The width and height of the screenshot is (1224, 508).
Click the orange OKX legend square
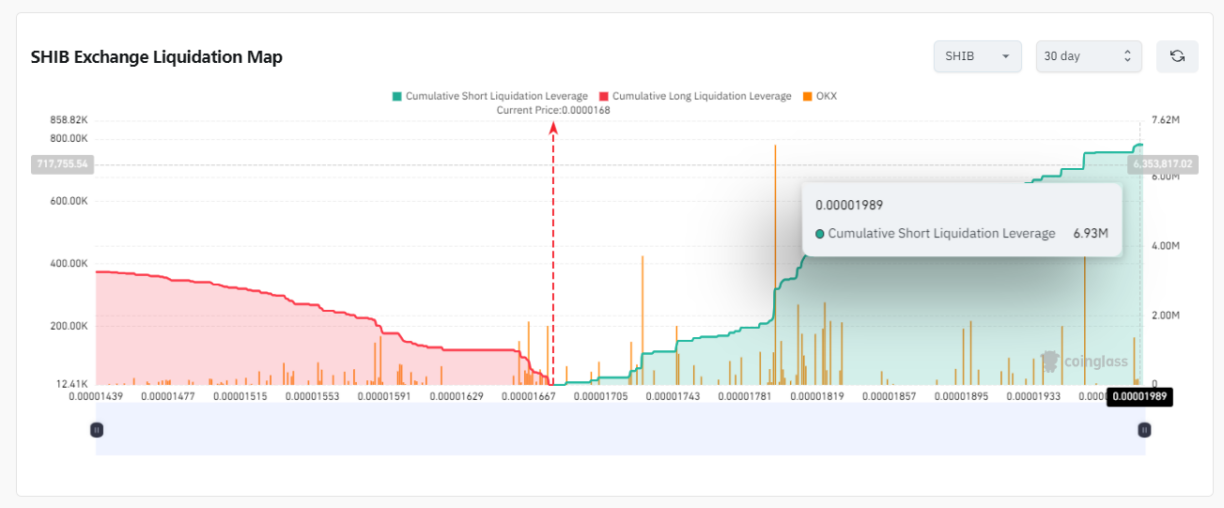807,96
